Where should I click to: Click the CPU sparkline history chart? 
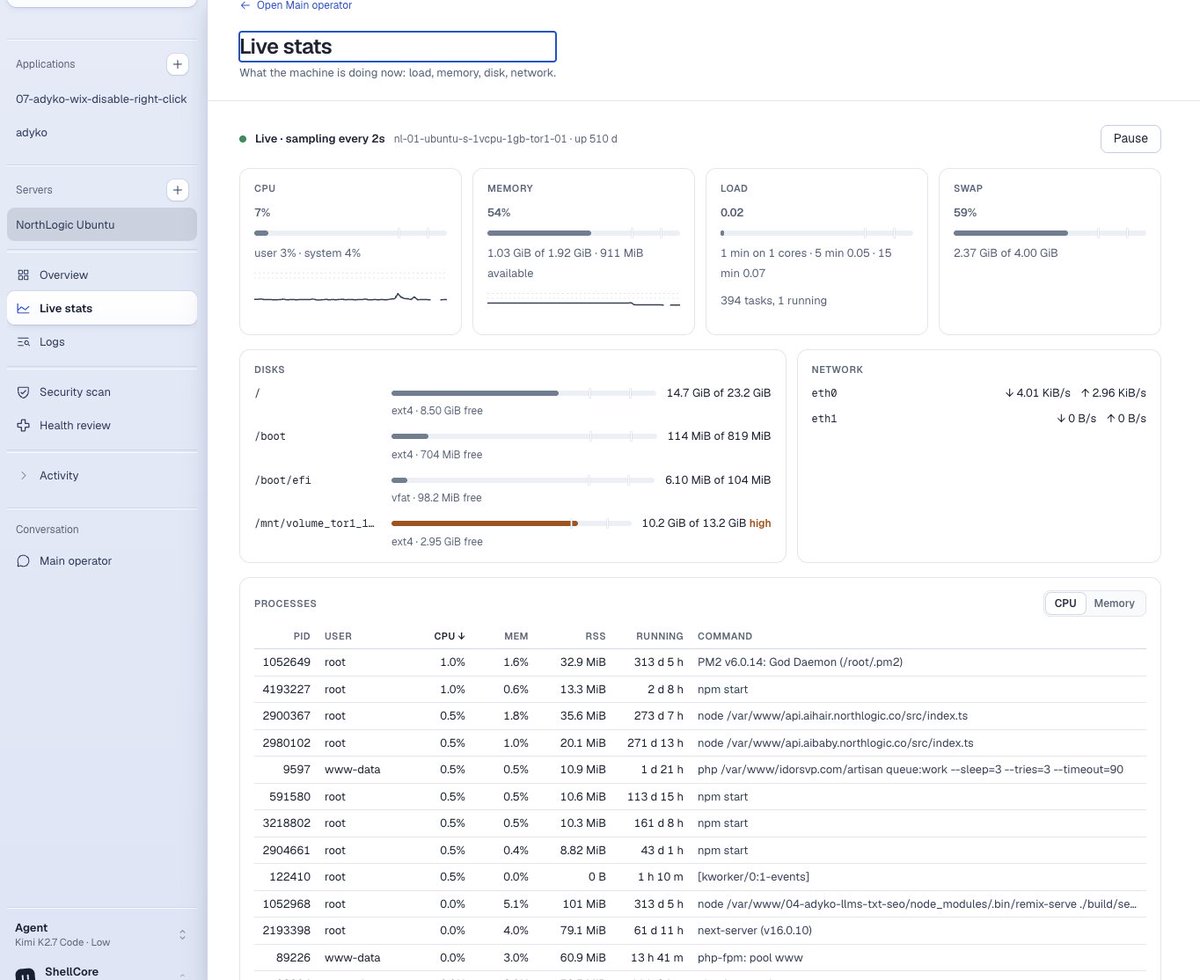[x=350, y=288]
